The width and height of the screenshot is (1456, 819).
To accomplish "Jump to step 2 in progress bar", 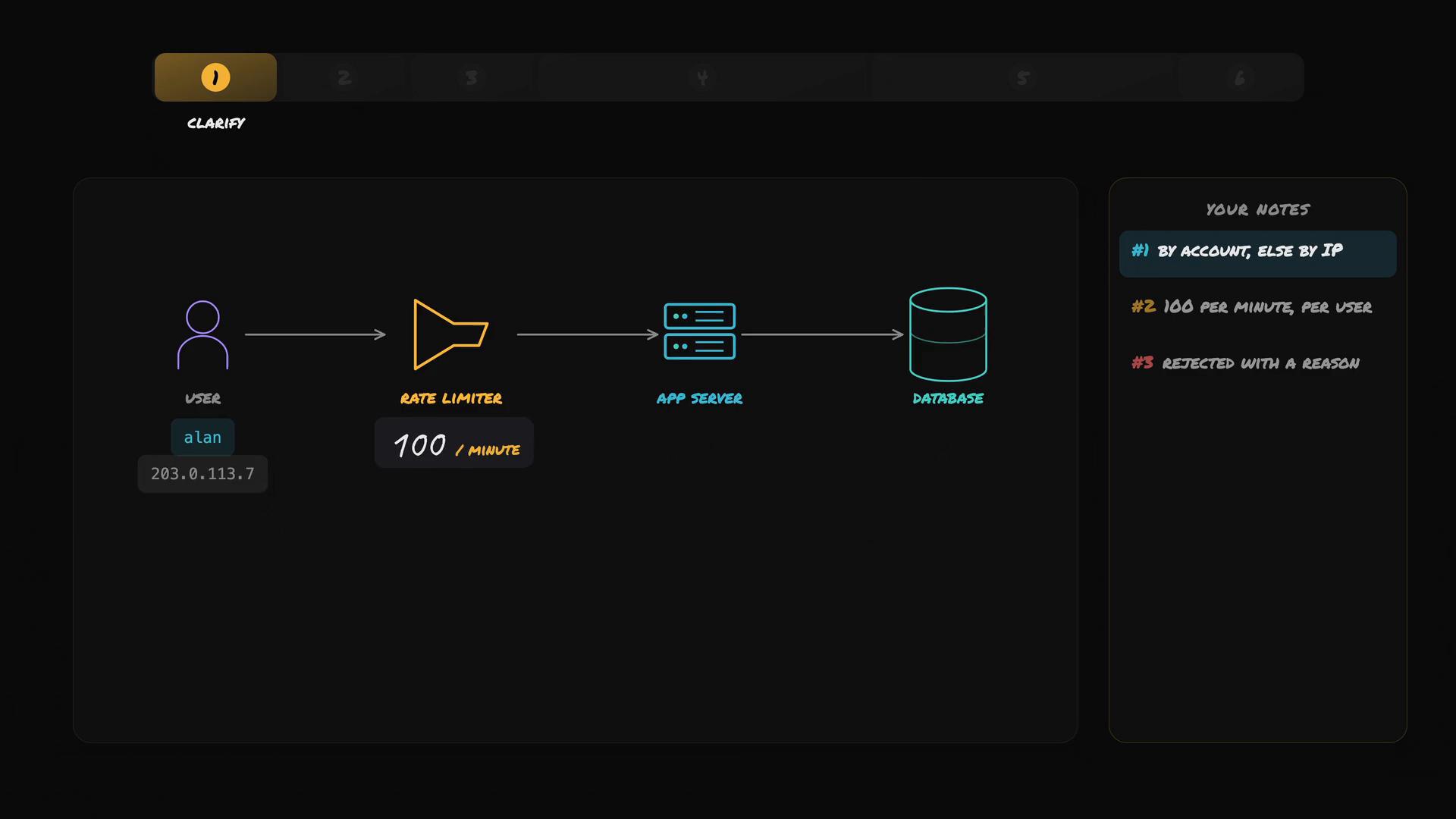I will pyautogui.click(x=344, y=77).
